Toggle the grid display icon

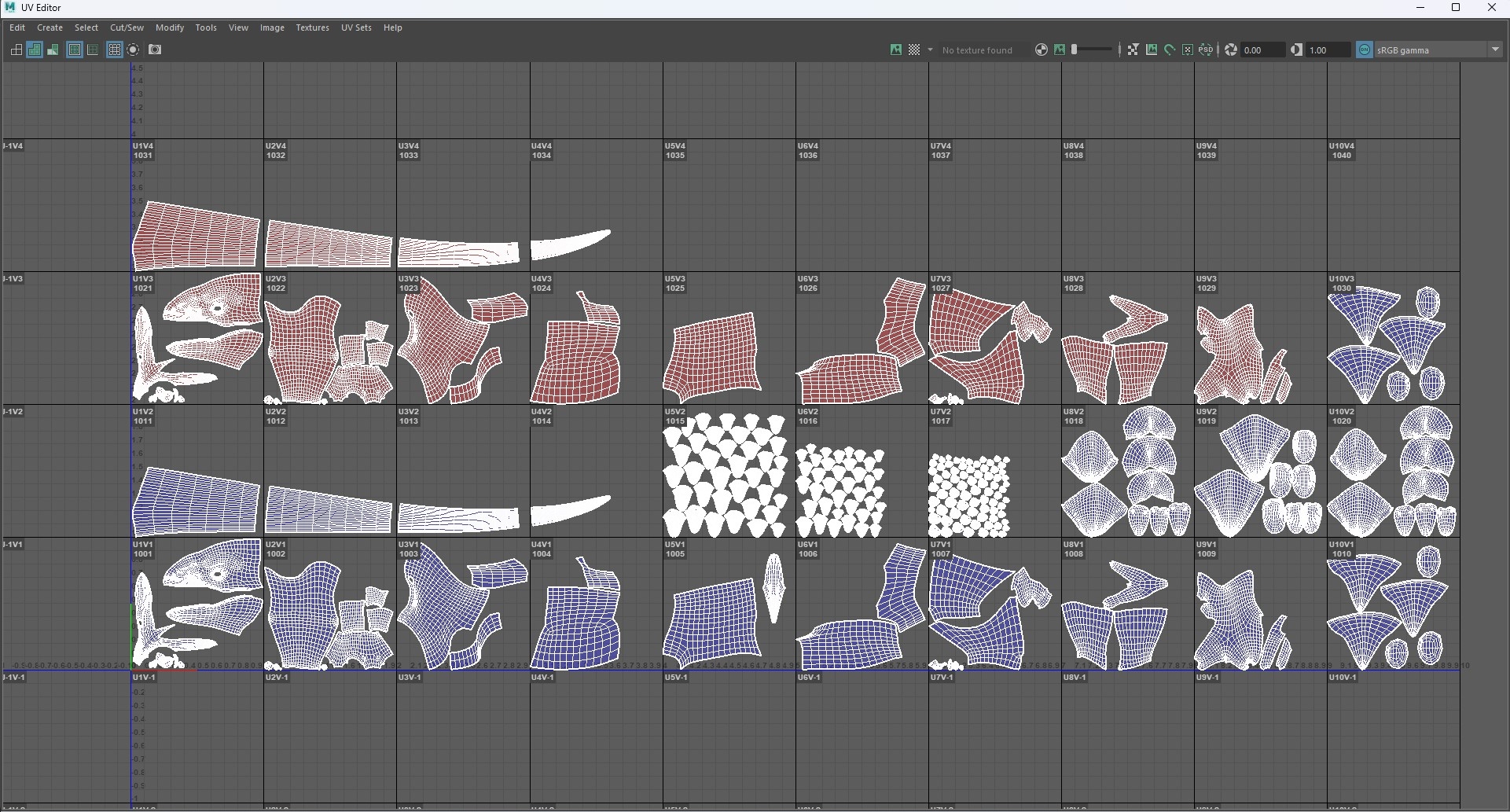(115, 50)
